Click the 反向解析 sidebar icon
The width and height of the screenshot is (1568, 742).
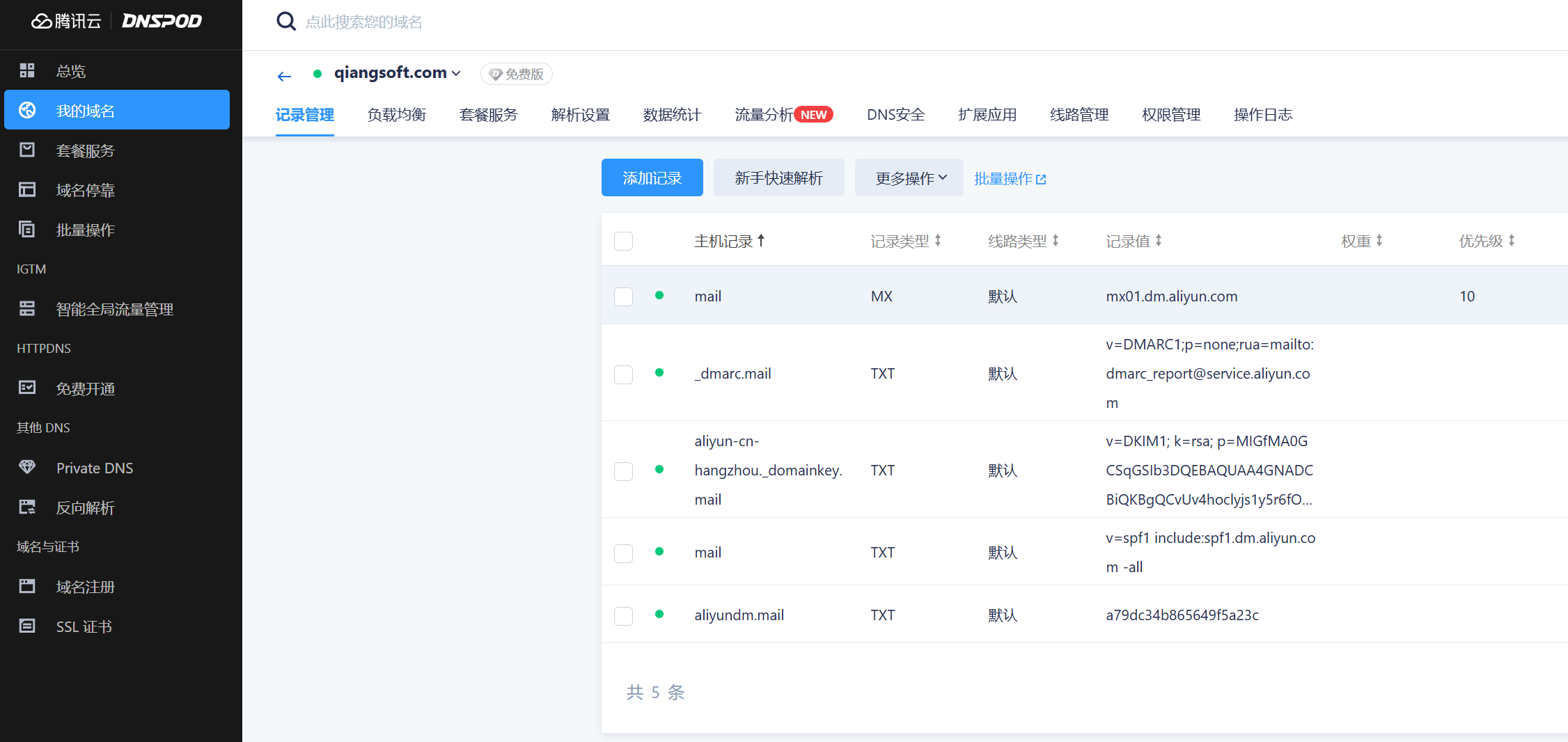(x=27, y=507)
